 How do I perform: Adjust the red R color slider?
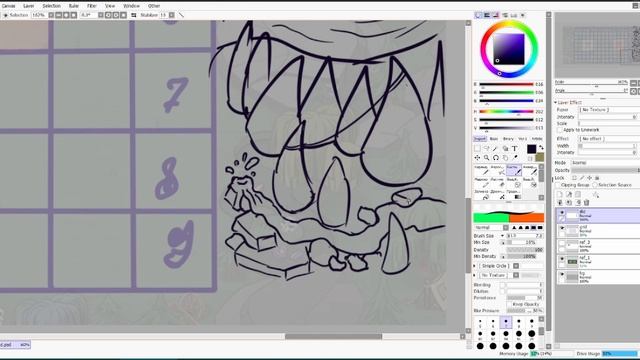(x=506, y=84)
